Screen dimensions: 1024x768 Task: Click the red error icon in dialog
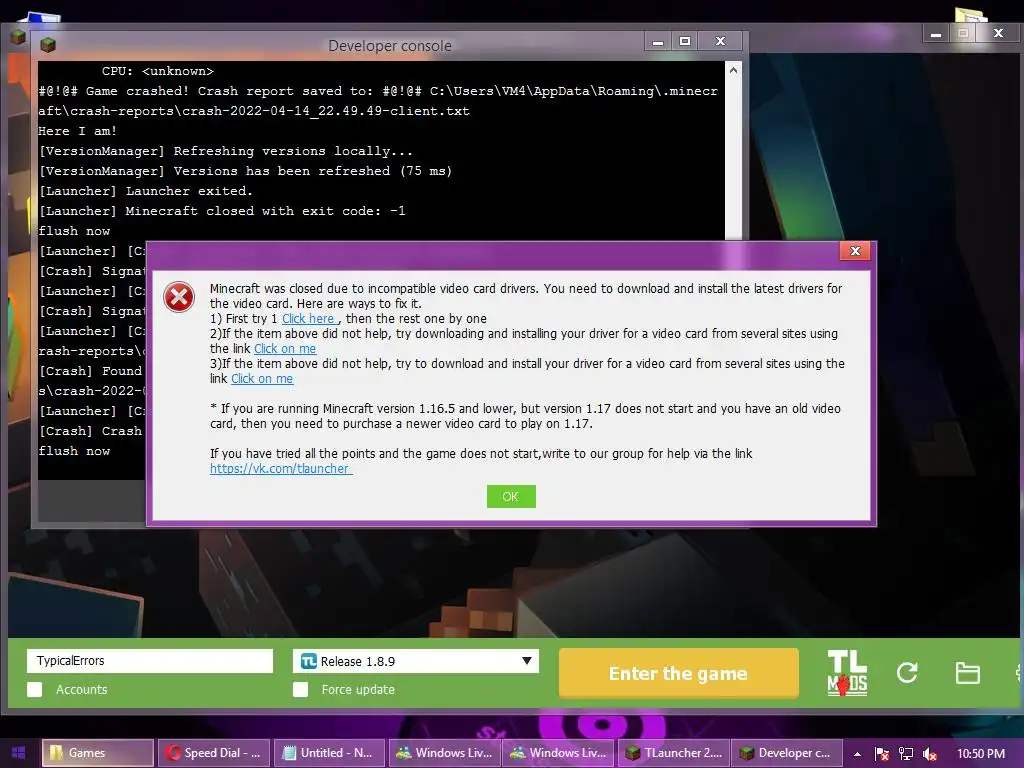179,297
